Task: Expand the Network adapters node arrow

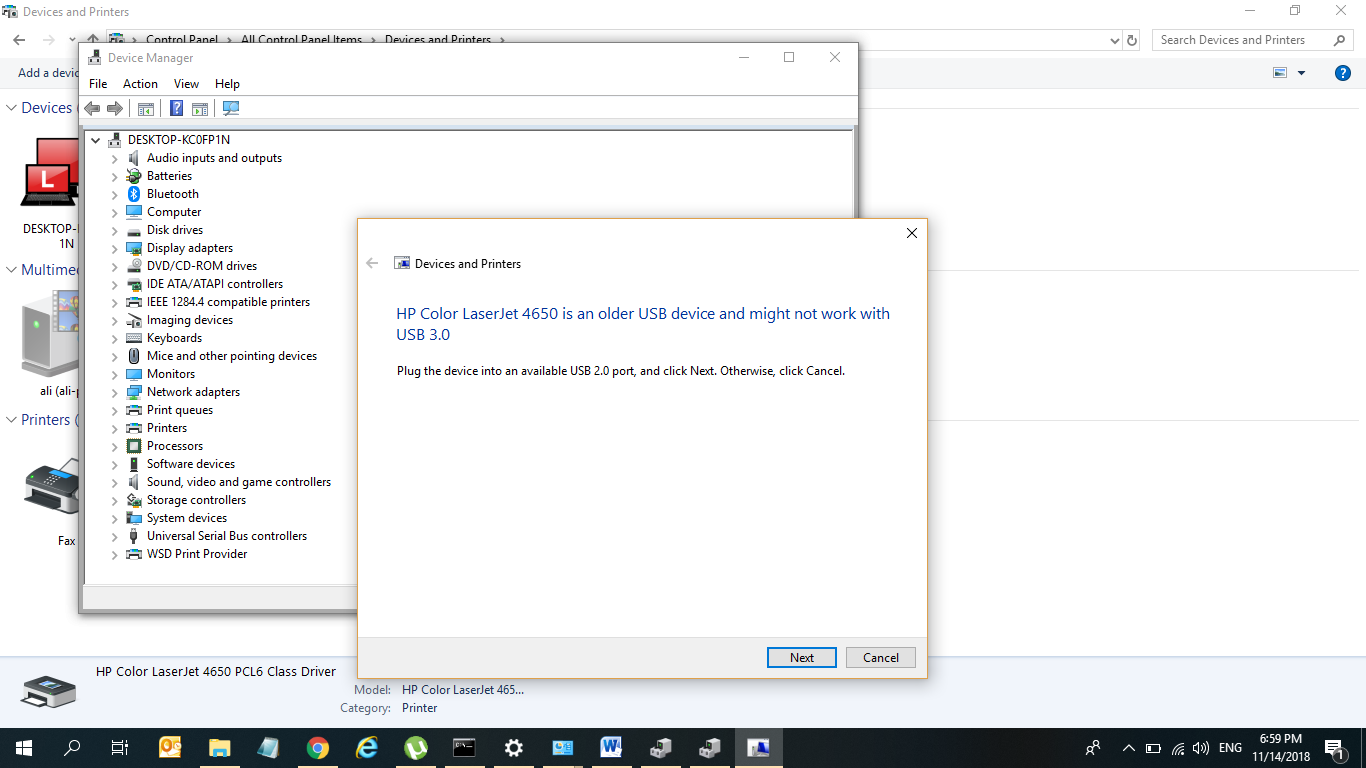Action: point(114,392)
